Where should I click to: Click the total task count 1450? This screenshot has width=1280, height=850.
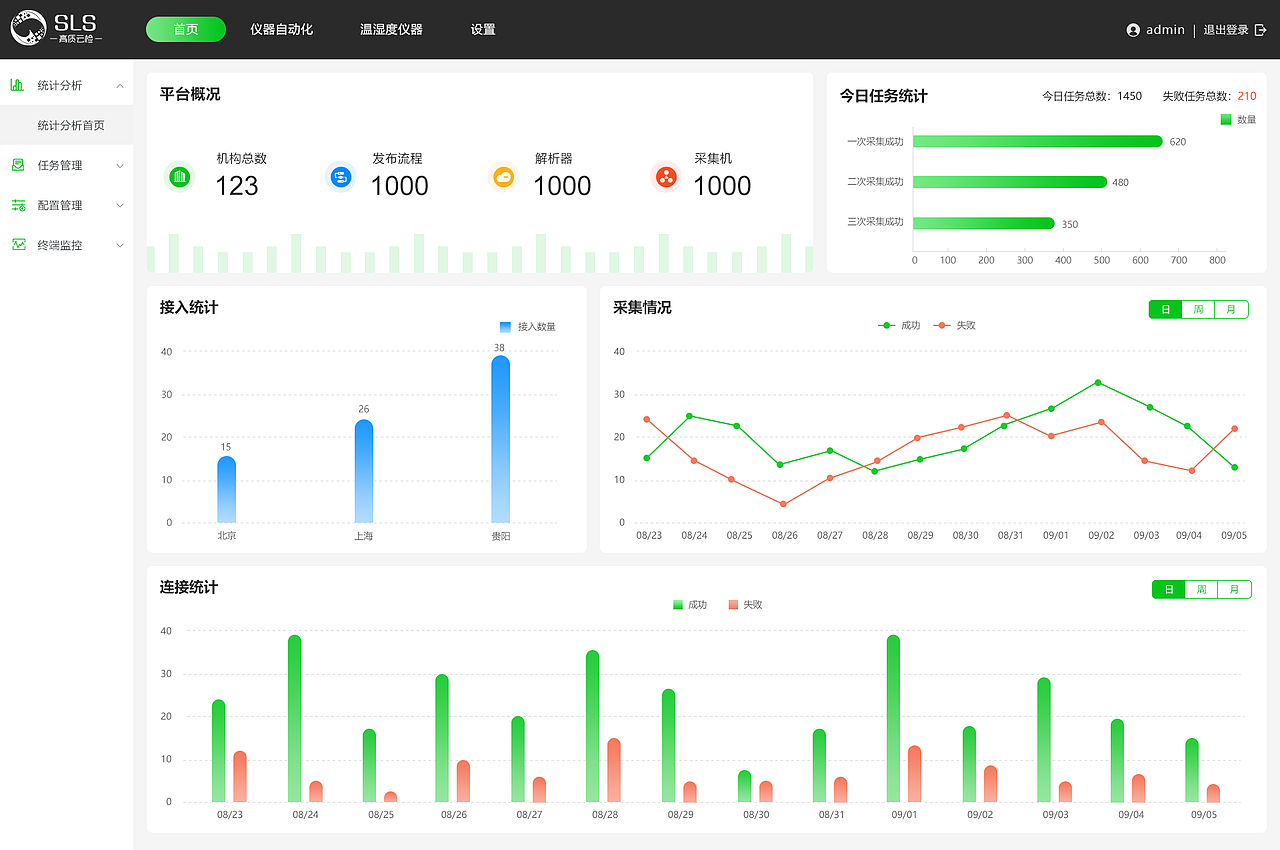coord(1130,96)
